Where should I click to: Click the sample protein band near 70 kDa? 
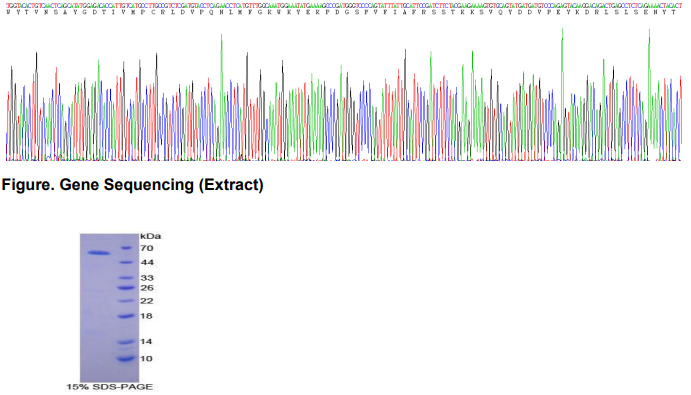point(99,253)
